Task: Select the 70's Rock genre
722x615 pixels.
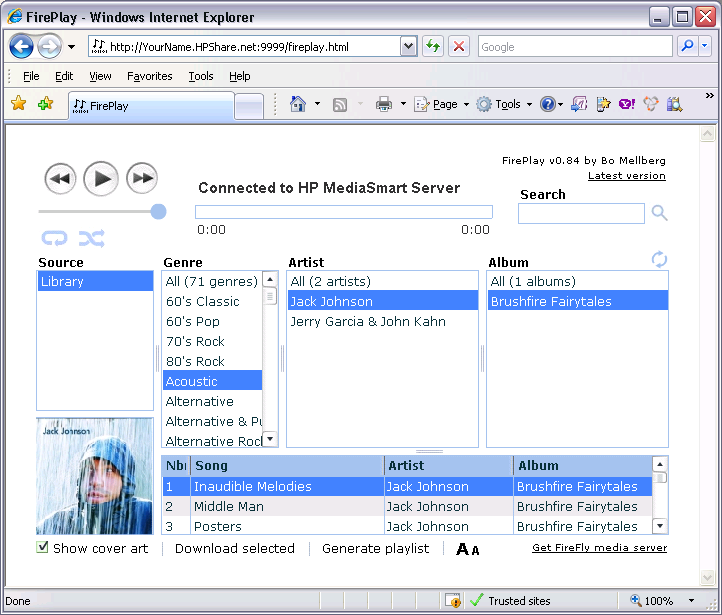Action: [x=212, y=342]
